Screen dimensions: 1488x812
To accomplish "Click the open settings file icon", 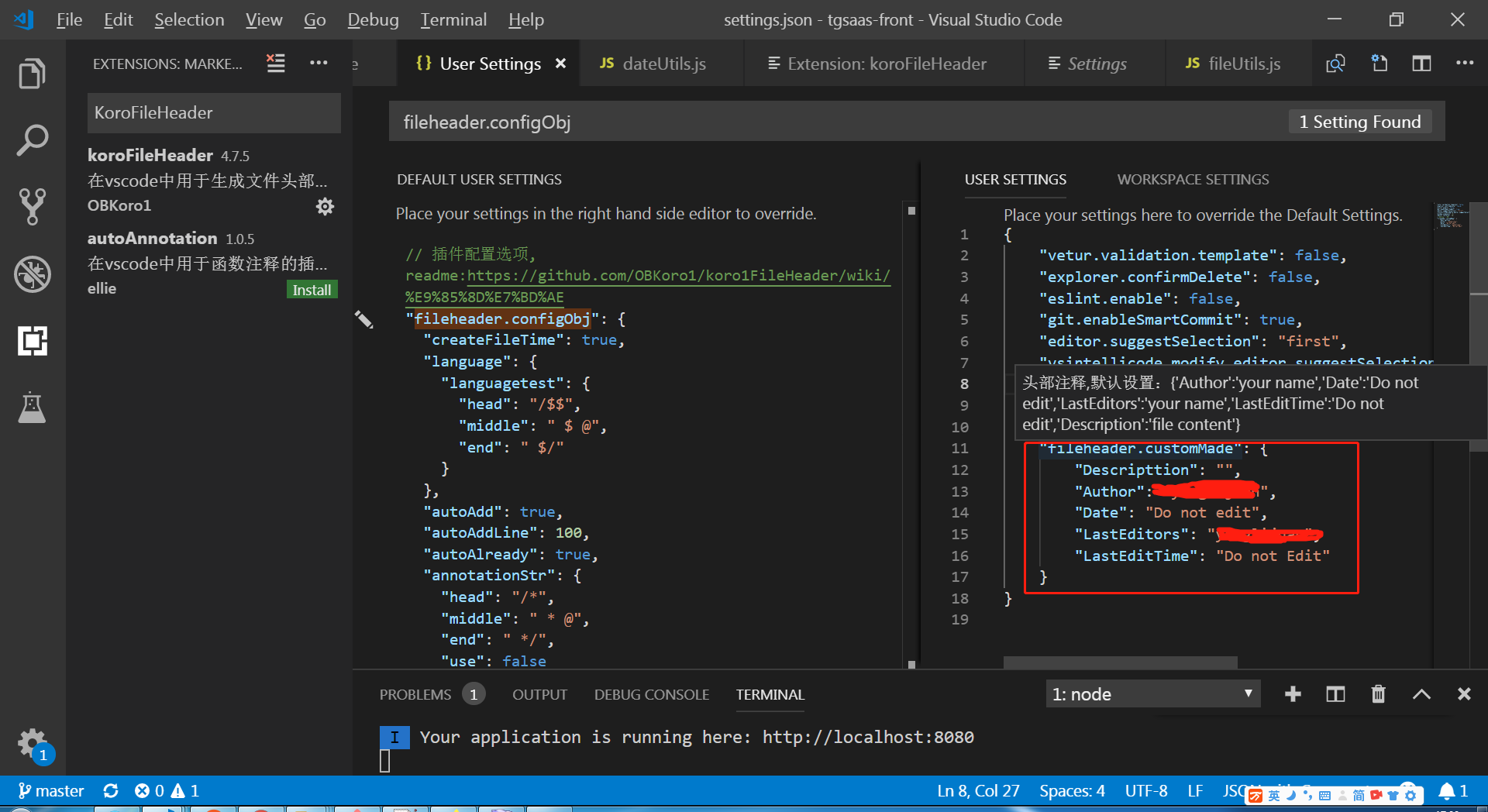I will [x=1379, y=64].
